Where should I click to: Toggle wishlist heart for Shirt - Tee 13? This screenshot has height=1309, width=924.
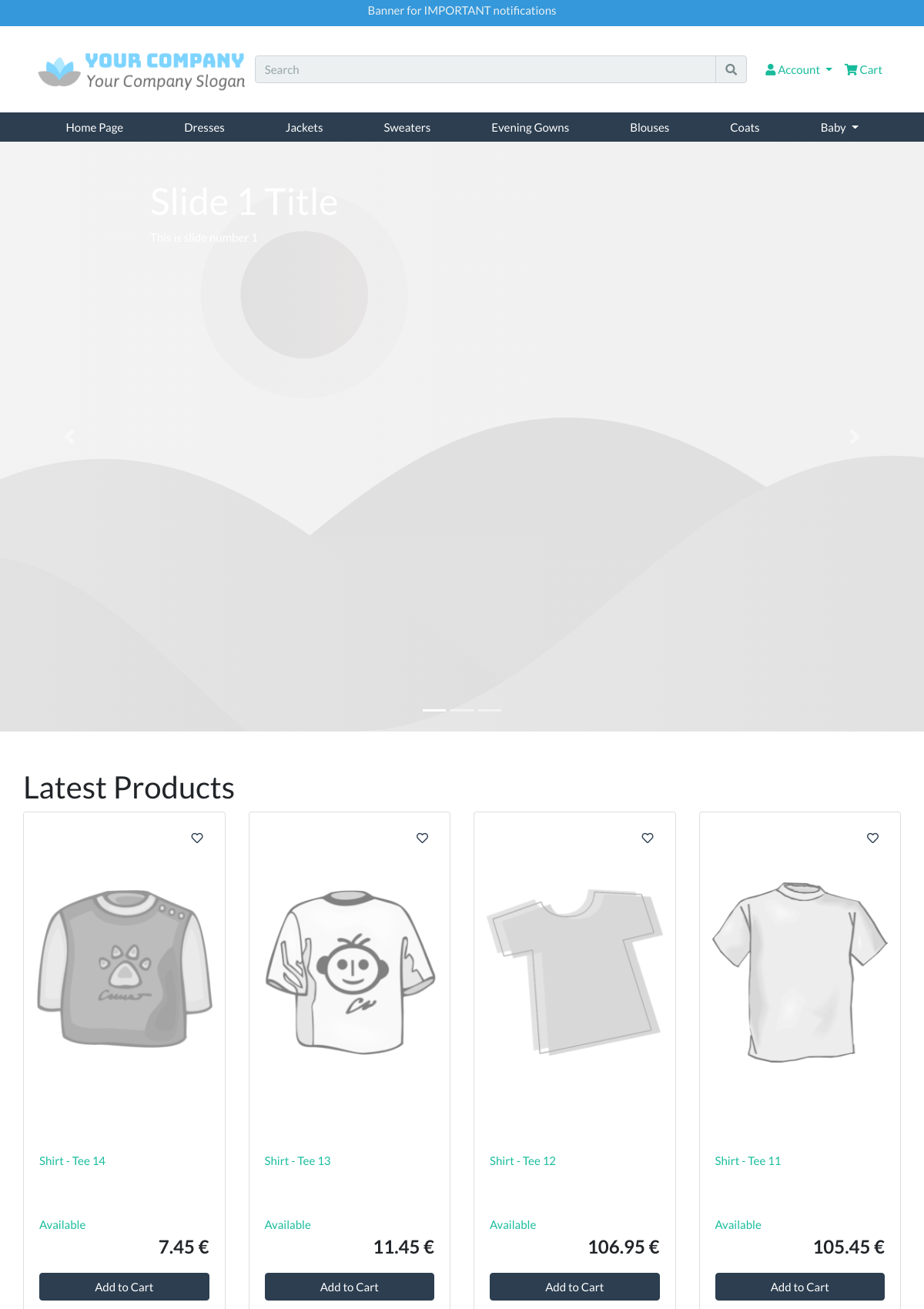coord(422,838)
